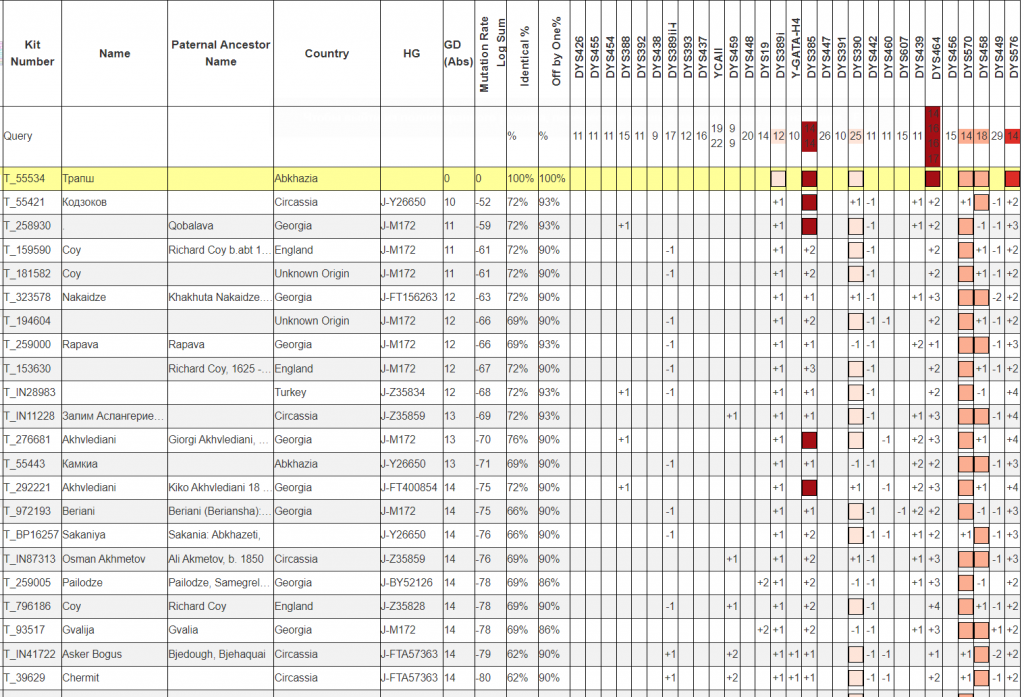Click dark red DYS385 cell in Трапш row
Viewport: 1024px width, 697px height.
pos(810,179)
